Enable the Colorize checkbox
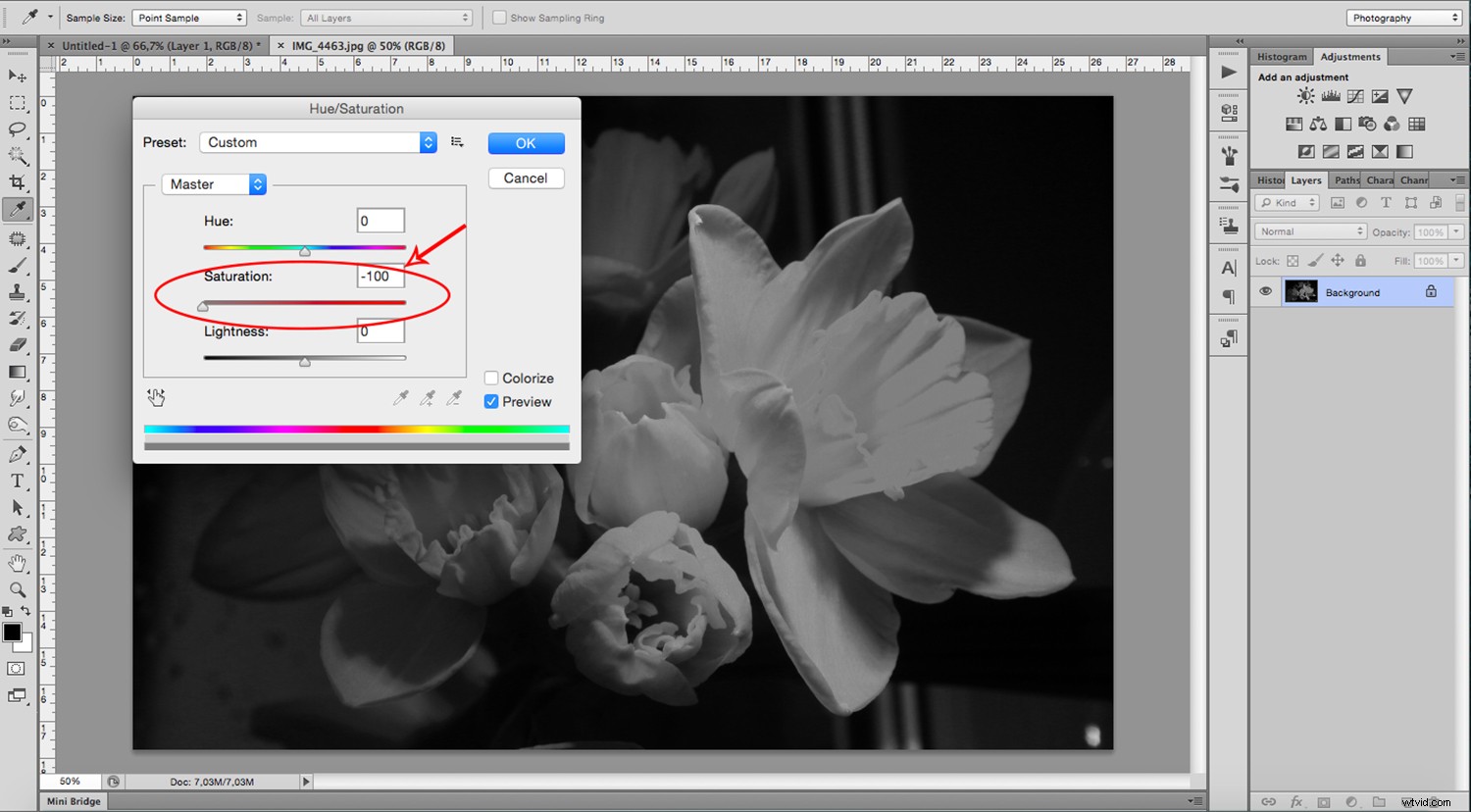This screenshot has height=812, width=1471. pyautogui.click(x=491, y=379)
